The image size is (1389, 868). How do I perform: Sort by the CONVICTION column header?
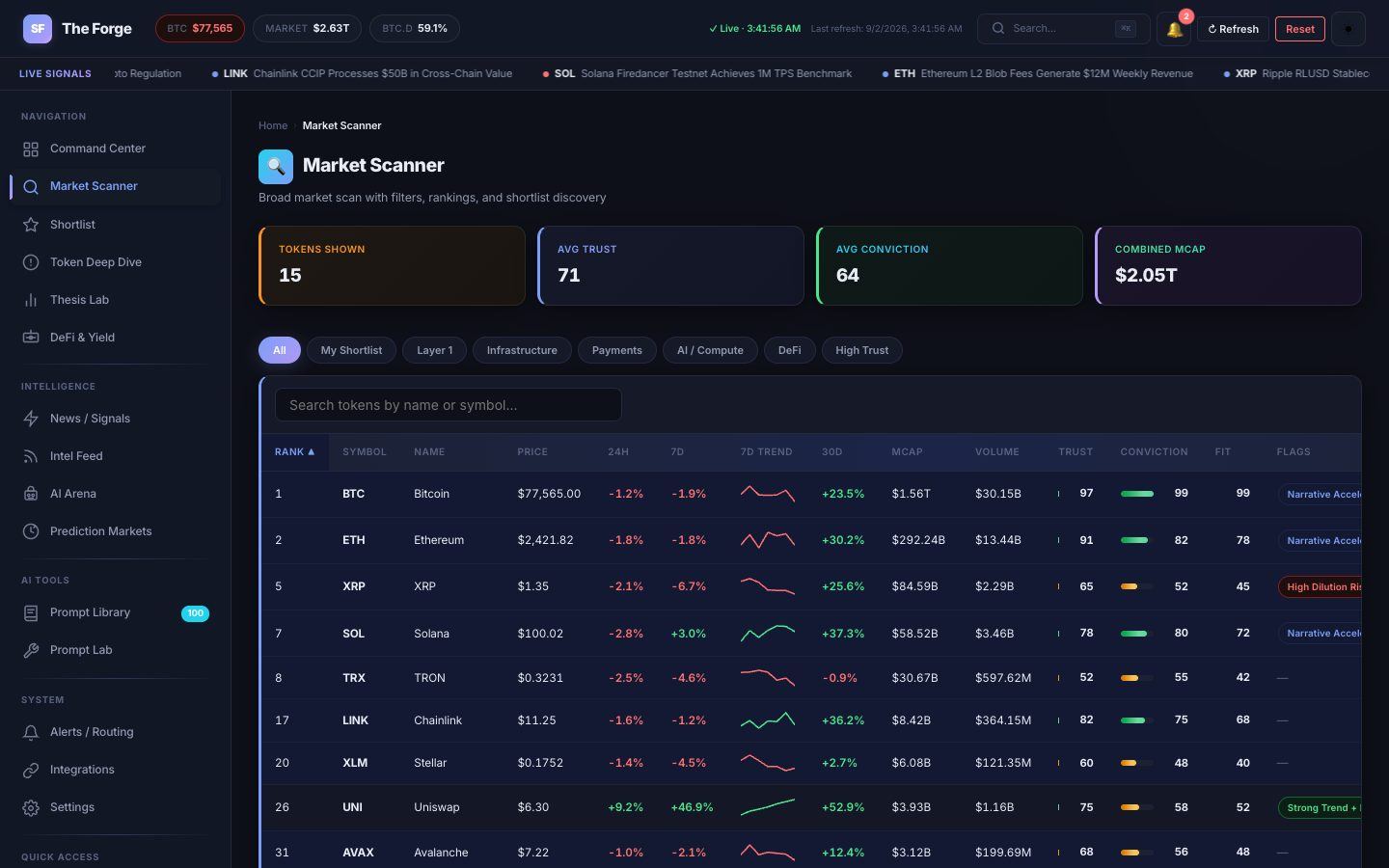(1154, 452)
